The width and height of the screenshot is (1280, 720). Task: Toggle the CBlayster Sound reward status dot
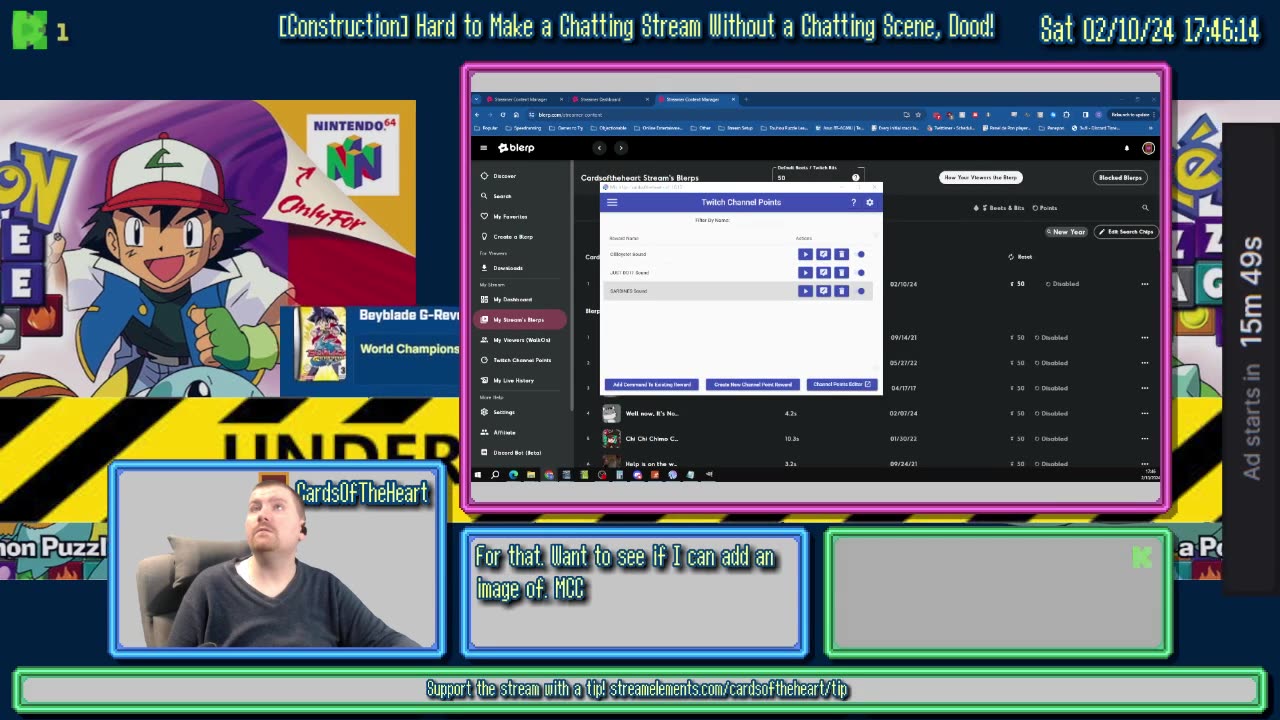click(861, 254)
